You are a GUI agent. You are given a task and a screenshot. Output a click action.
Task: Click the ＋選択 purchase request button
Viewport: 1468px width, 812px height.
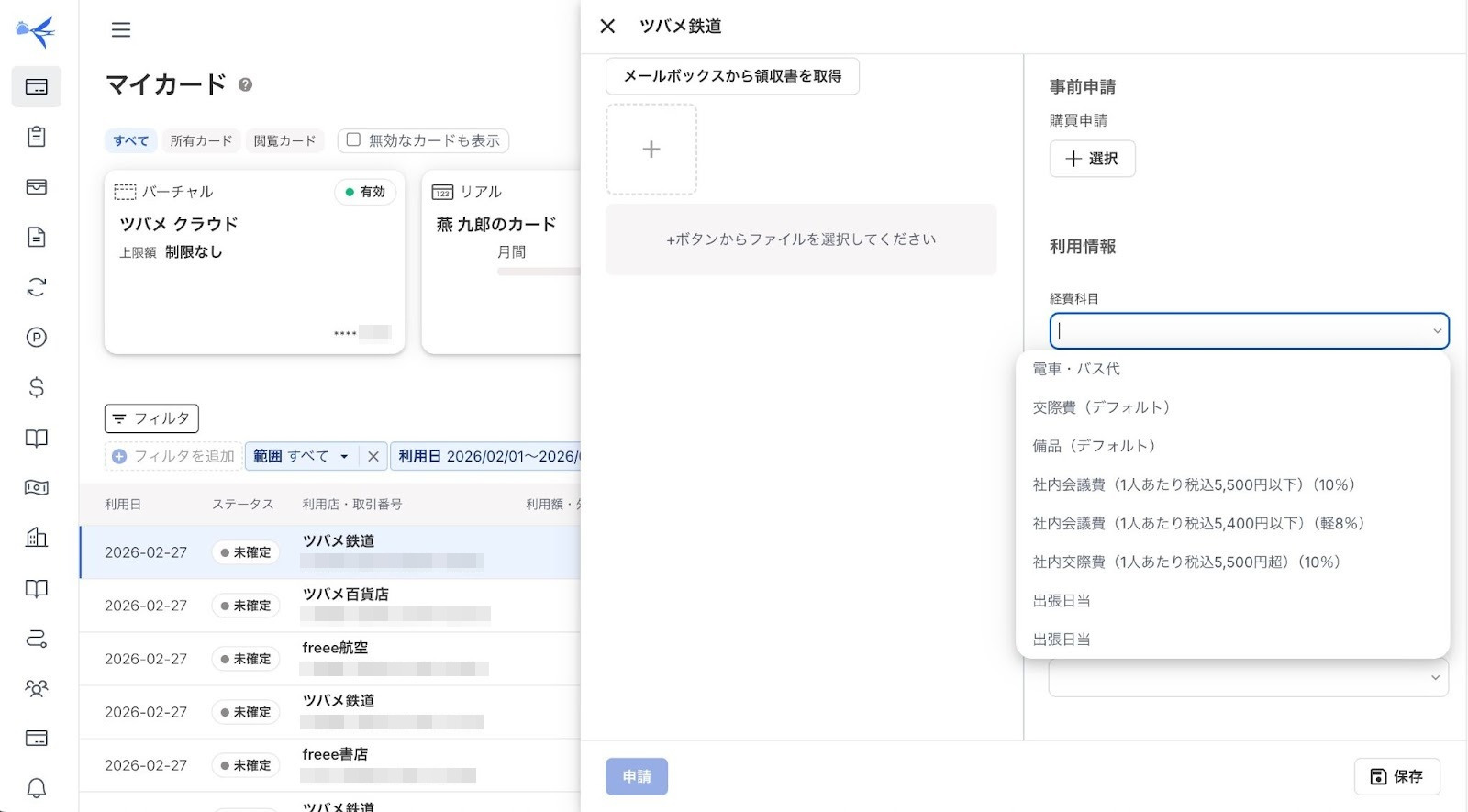tap(1092, 159)
